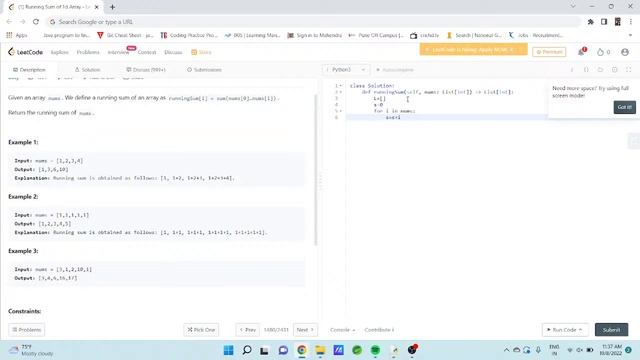Open the Apps bookmarks shortcut

coord(17,36)
